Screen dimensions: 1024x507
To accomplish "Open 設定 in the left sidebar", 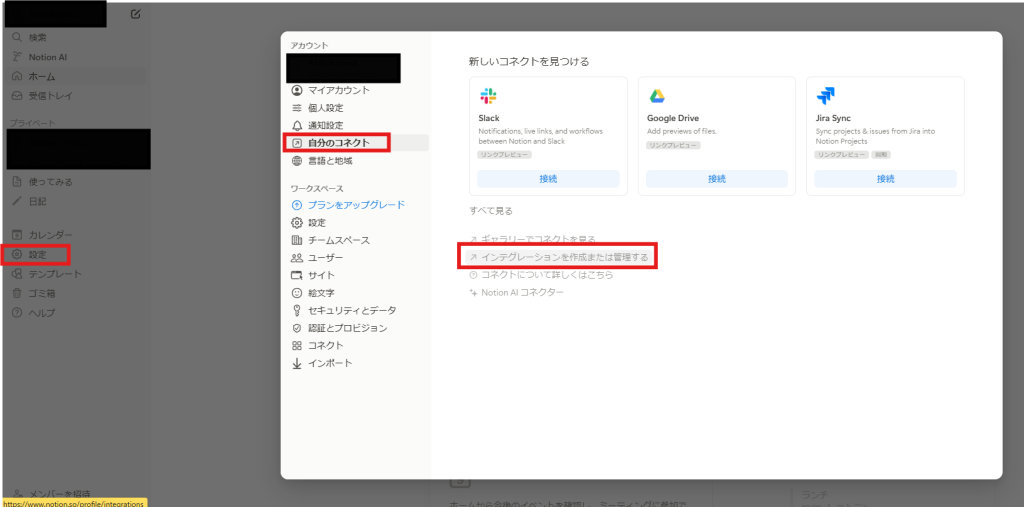I will pyautogui.click(x=37, y=254).
